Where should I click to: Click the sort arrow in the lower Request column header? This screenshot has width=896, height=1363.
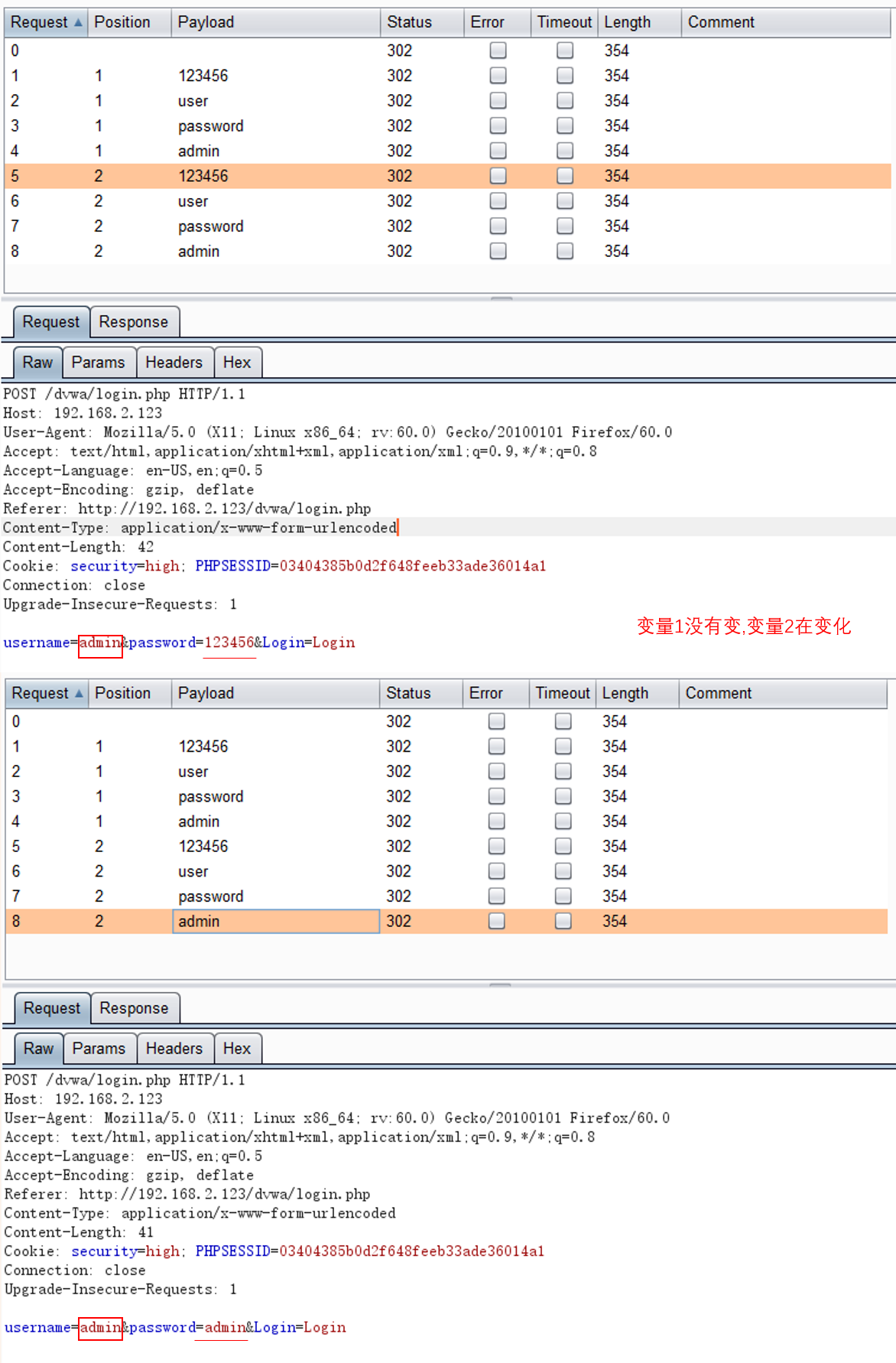point(79,694)
